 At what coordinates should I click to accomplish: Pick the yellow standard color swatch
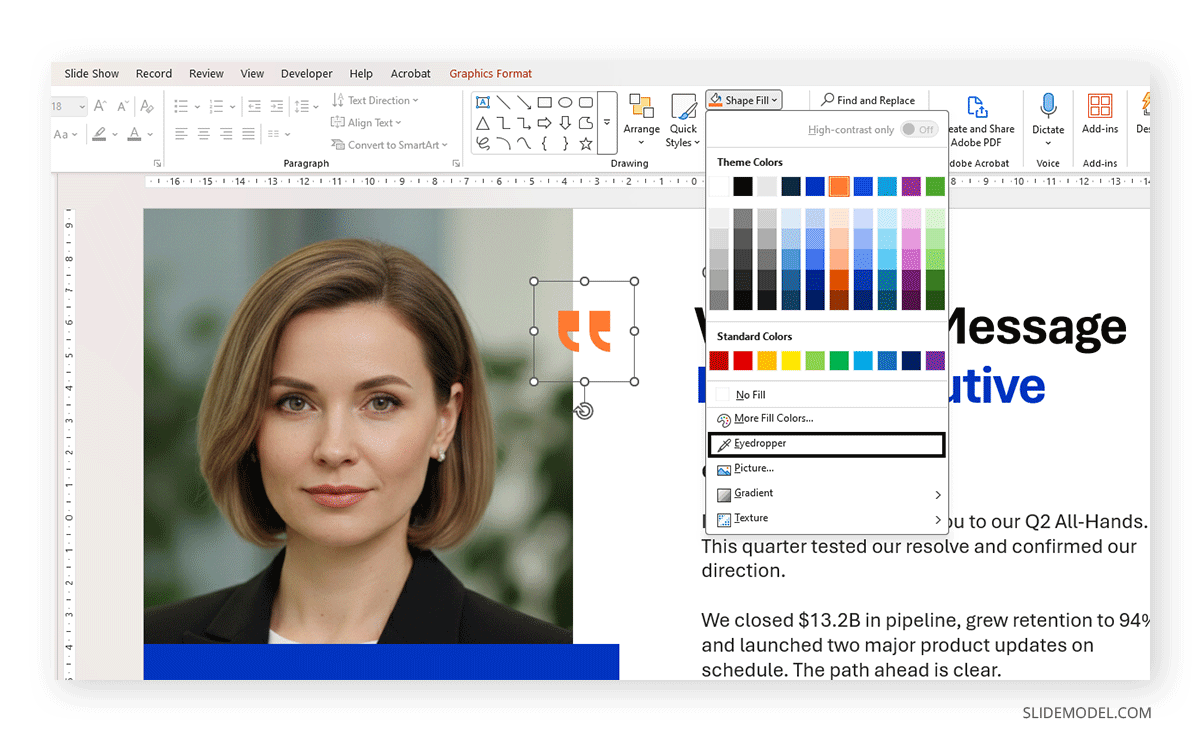(x=791, y=360)
